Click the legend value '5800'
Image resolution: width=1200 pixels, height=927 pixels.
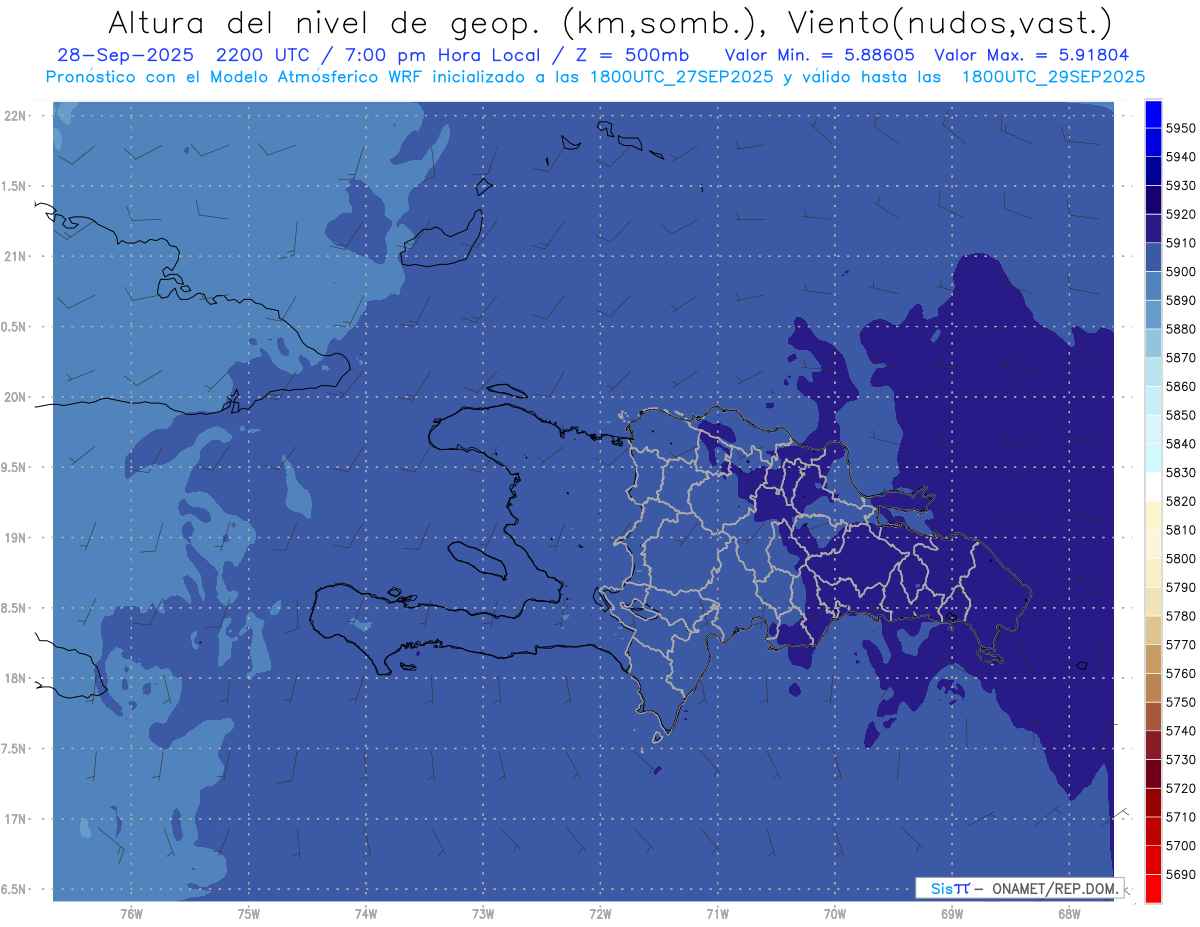(1181, 558)
